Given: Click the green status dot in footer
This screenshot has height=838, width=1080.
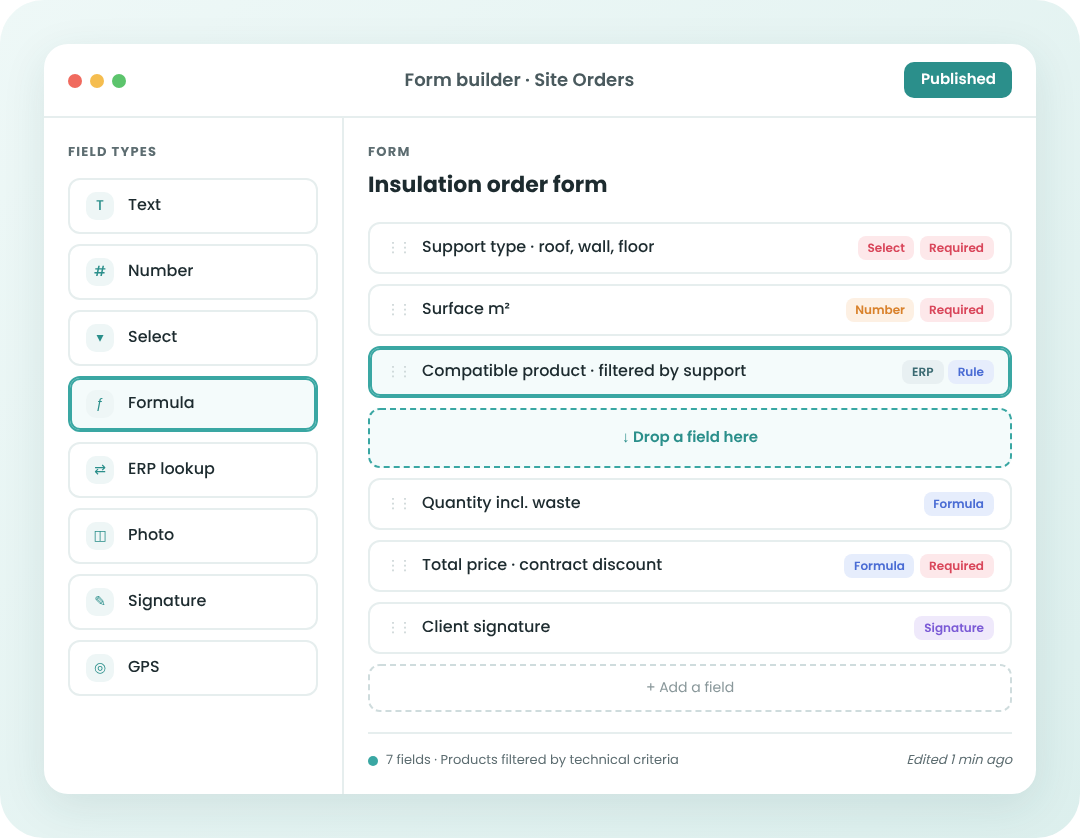Looking at the screenshot, I should tap(373, 761).
